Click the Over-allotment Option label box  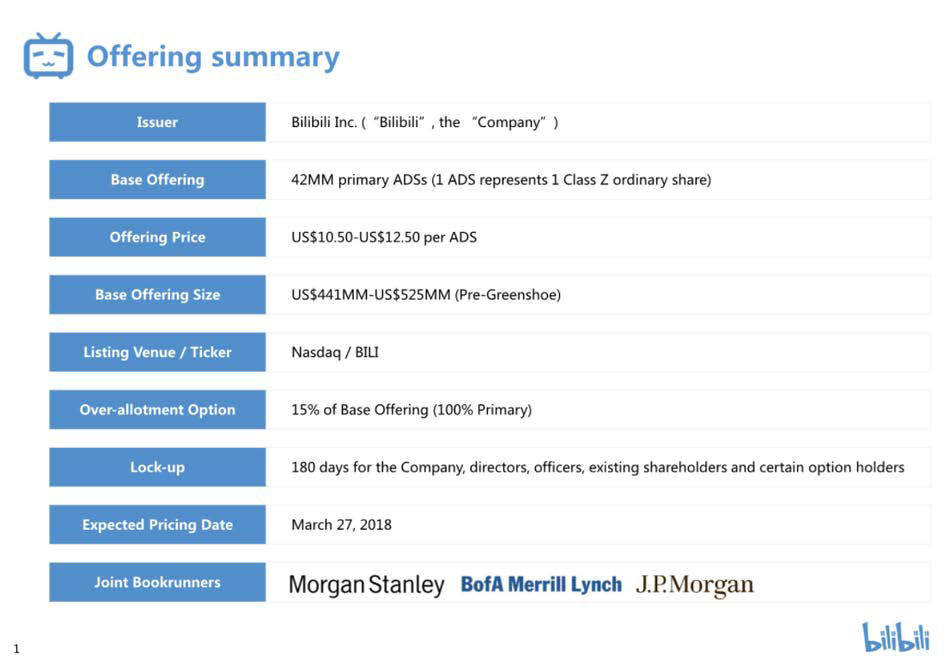click(x=158, y=410)
